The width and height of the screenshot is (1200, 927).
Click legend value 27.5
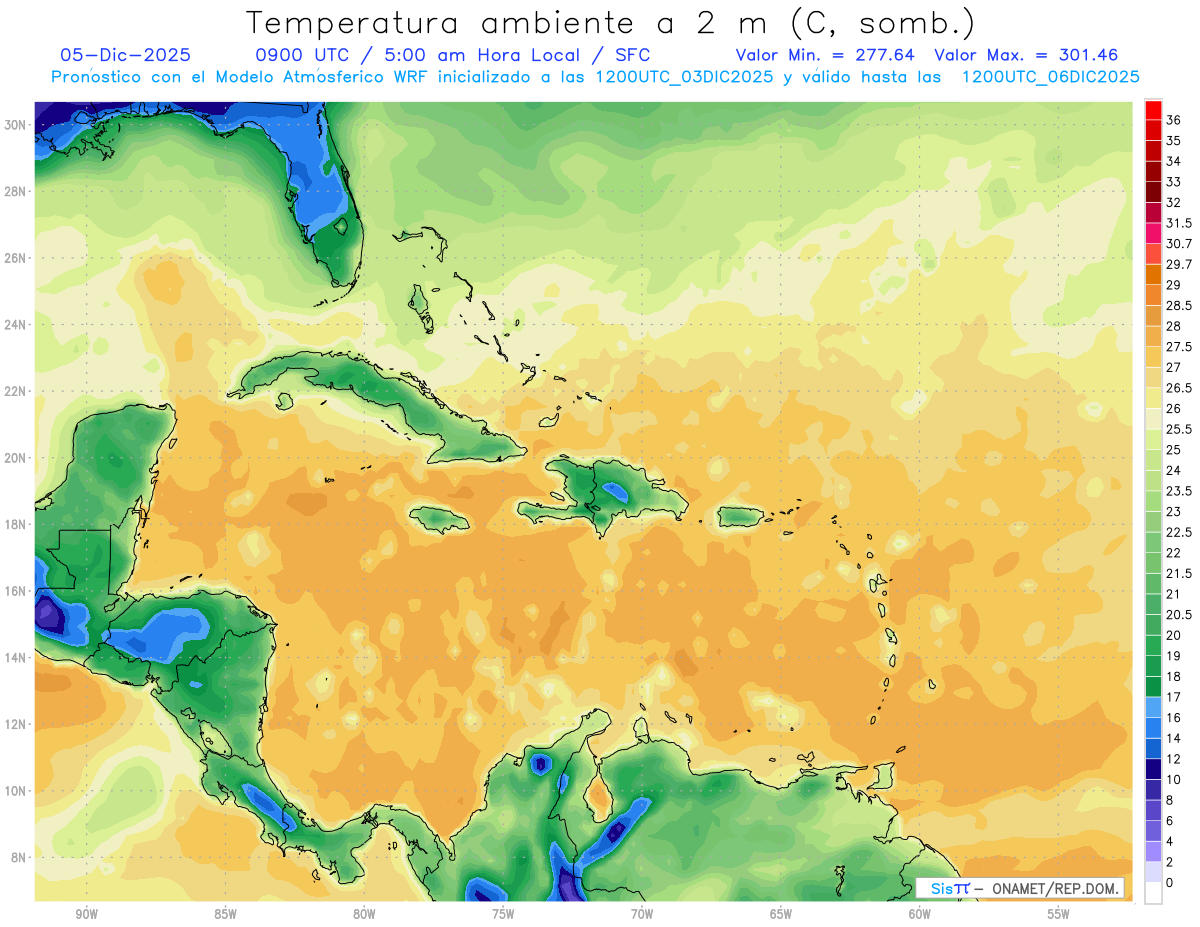1179,347
